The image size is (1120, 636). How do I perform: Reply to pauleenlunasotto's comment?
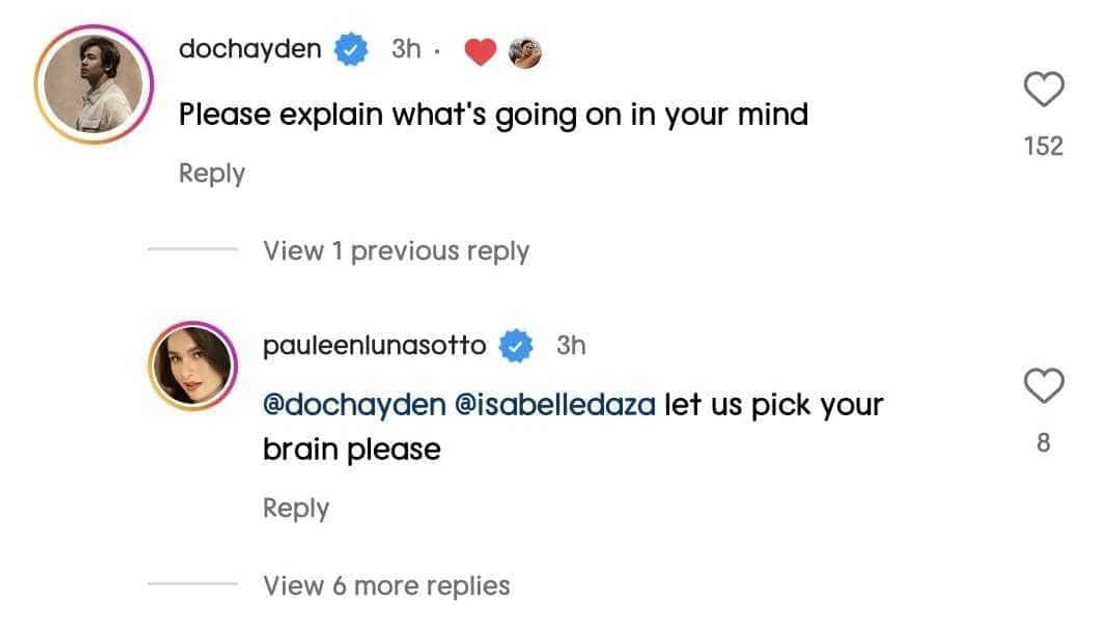[296, 508]
